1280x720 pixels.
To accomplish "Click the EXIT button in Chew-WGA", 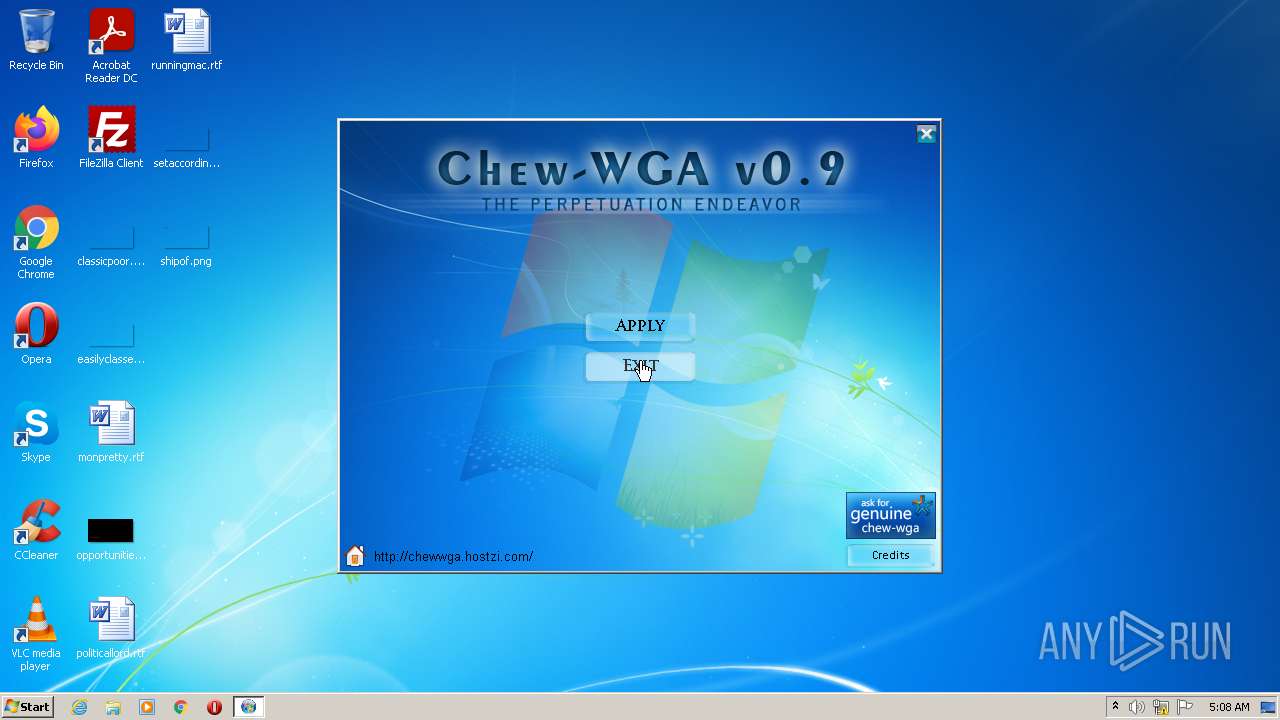I will click(640, 366).
